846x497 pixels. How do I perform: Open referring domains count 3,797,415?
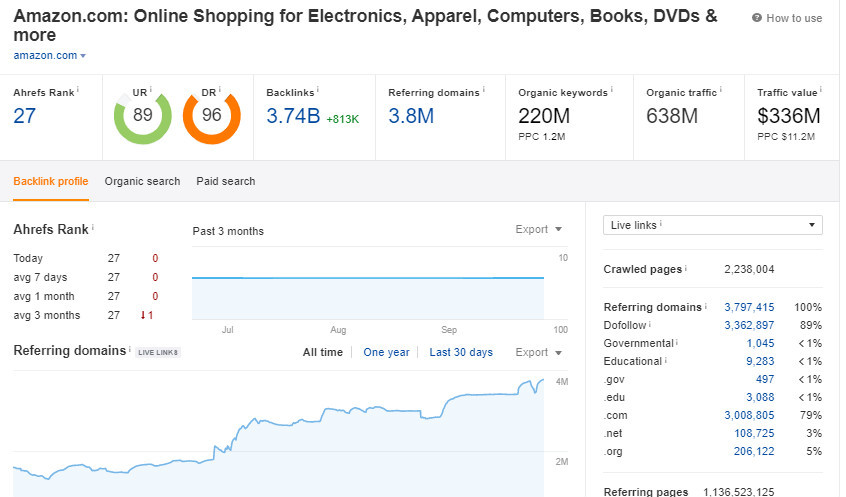pyautogui.click(x=749, y=307)
